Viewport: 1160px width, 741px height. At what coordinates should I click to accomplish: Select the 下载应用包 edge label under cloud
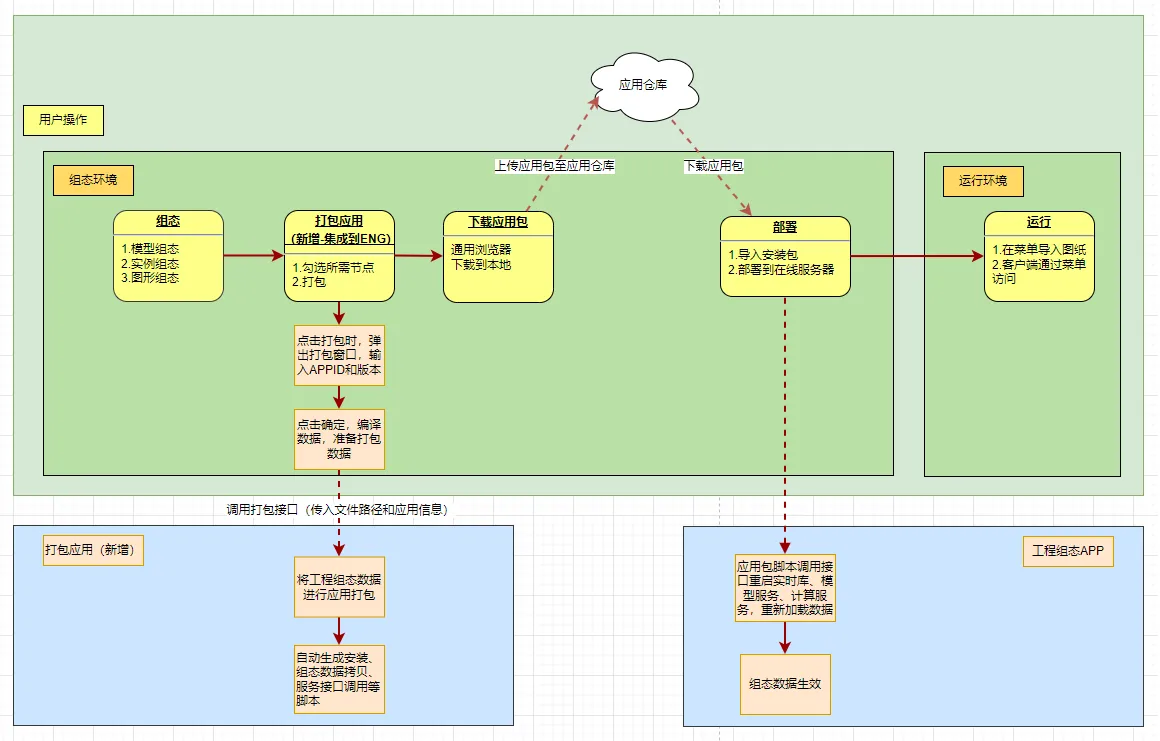713,166
